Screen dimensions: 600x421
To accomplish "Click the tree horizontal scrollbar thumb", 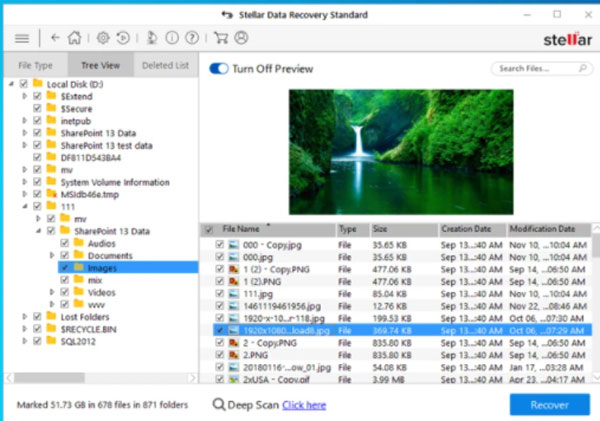I will [x=49, y=378].
